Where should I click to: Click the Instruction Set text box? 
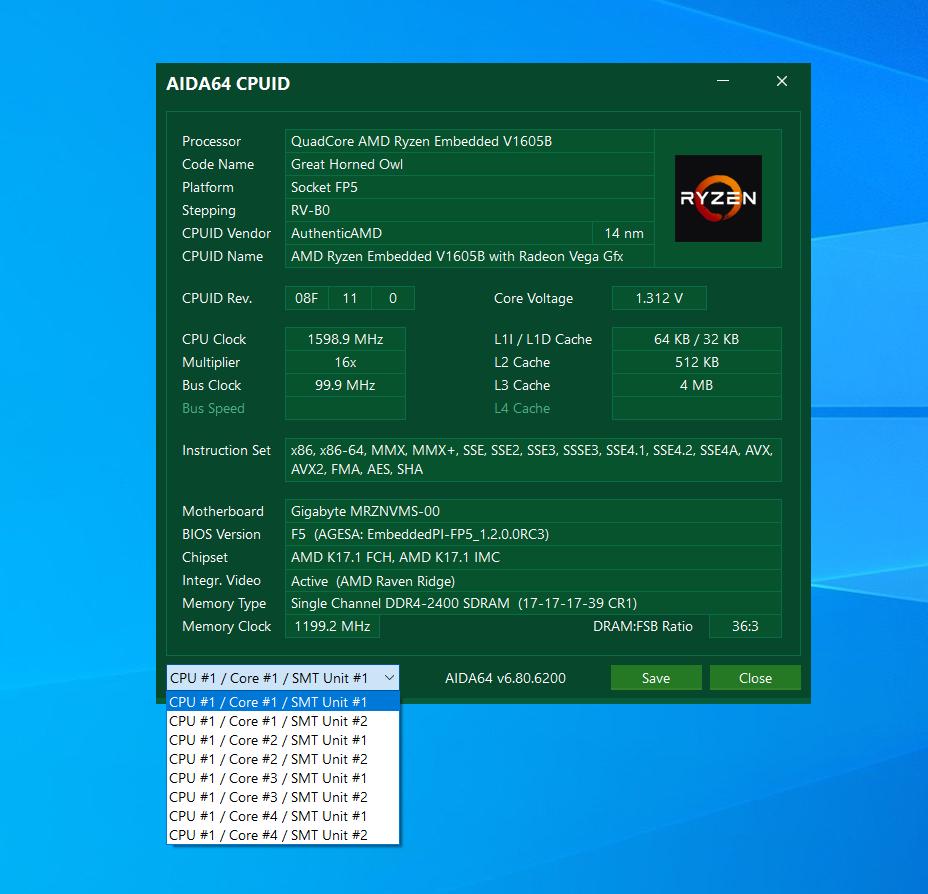[532, 460]
